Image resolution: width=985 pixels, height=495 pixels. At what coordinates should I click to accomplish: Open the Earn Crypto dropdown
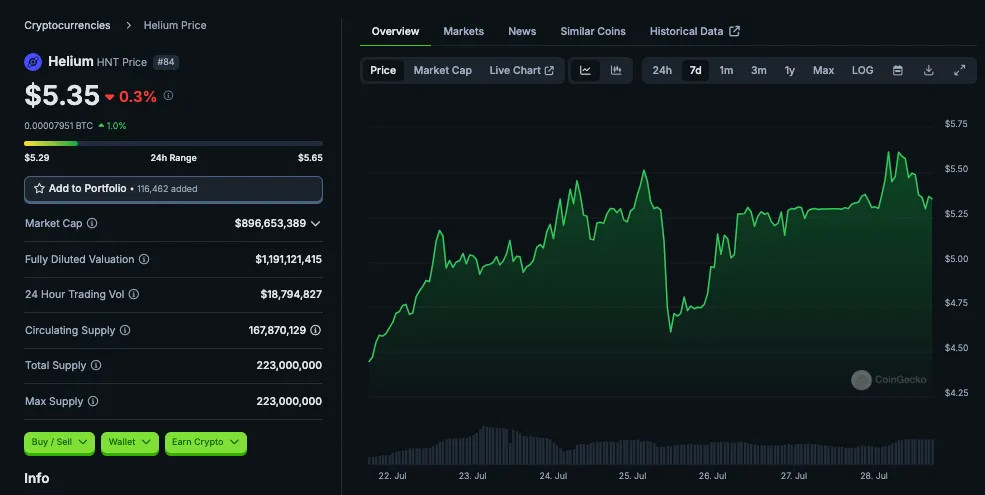tap(205, 442)
